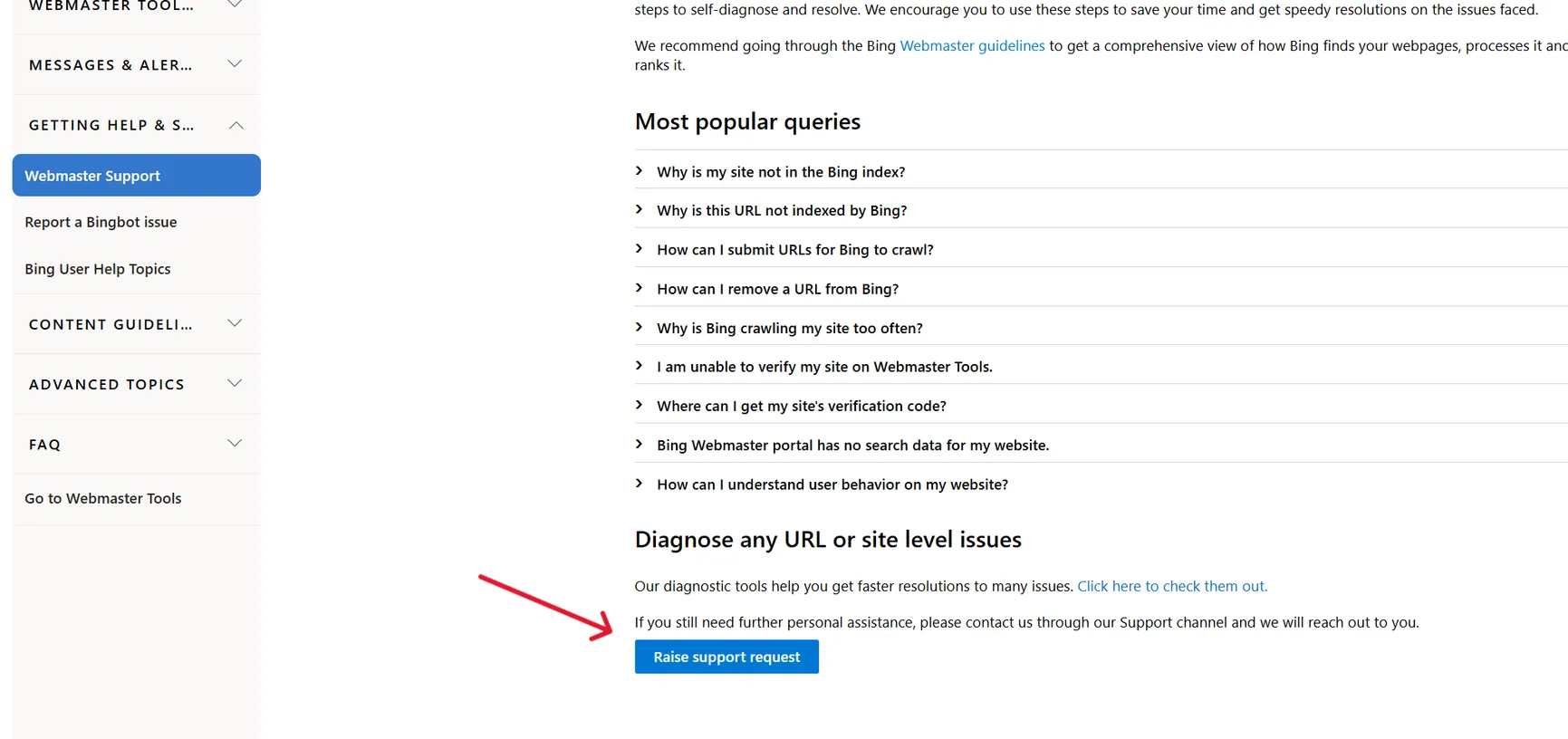The image size is (1568, 739).
Task: Open the Messages & Alerts menu heading
Action: tap(111, 65)
